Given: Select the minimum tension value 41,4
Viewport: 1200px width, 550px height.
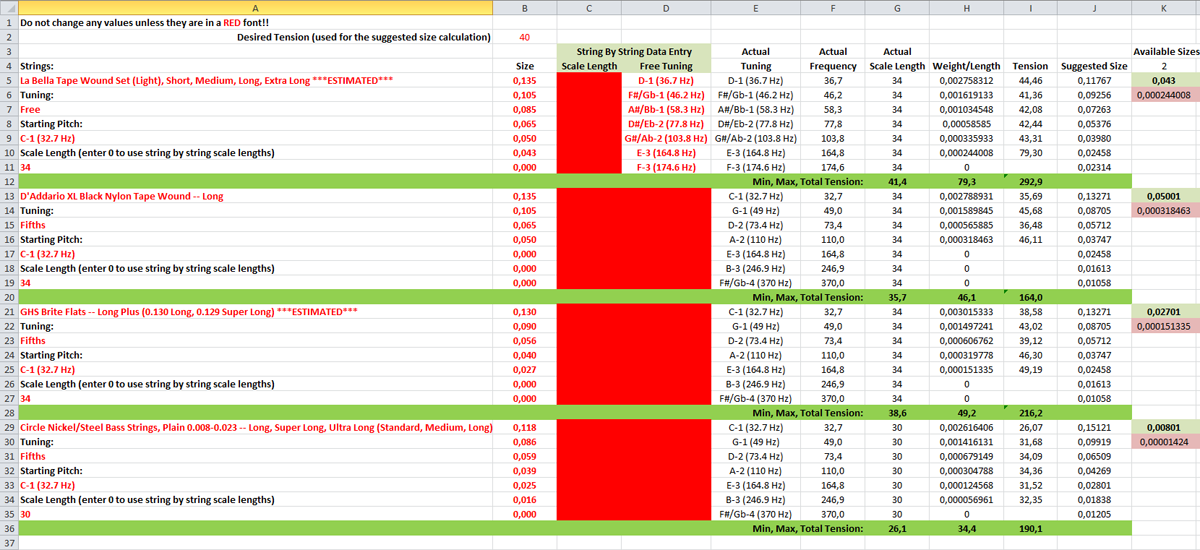Looking at the screenshot, I should click(897, 182).
